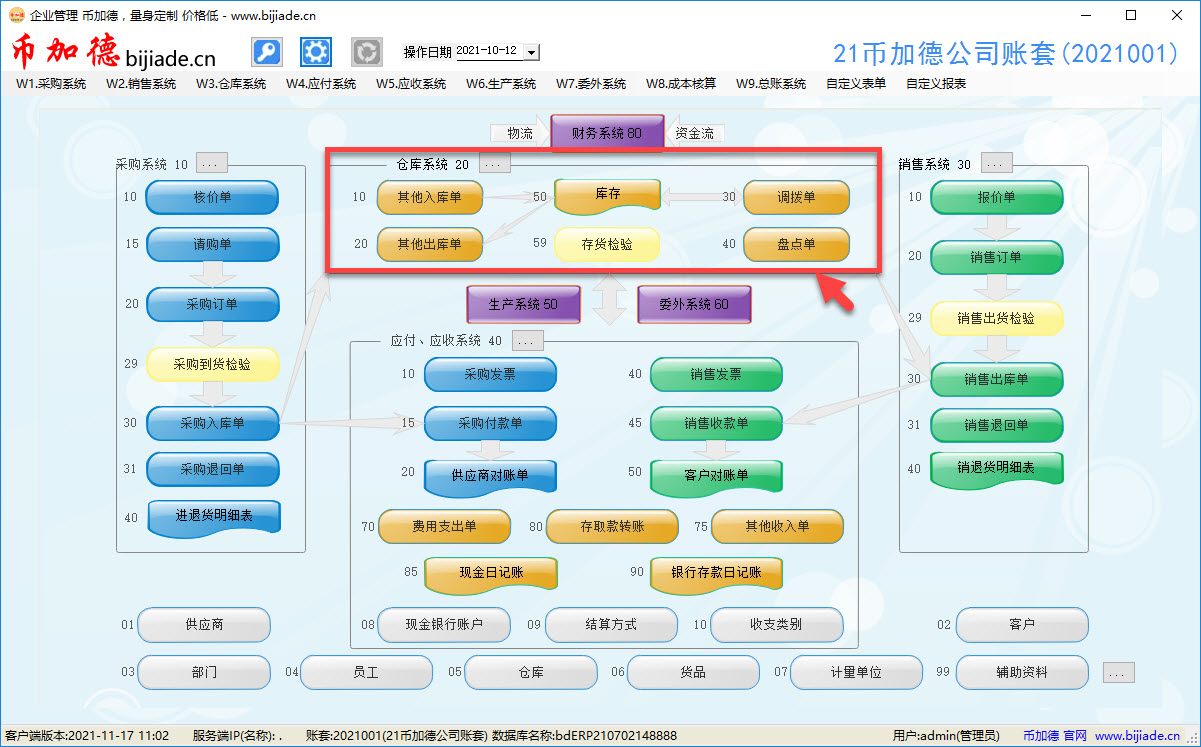Open the 费用支出单 form

(x=444, y=527)
